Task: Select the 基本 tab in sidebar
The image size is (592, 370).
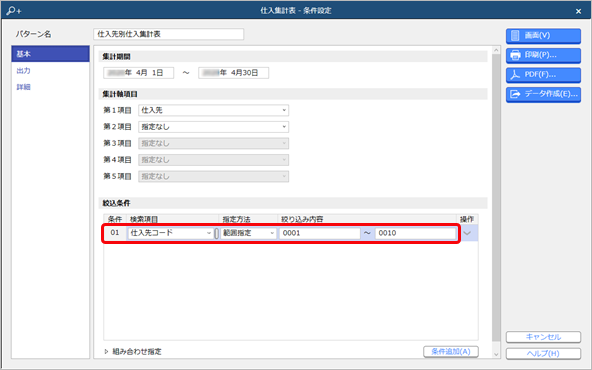Action: [51, 54]
